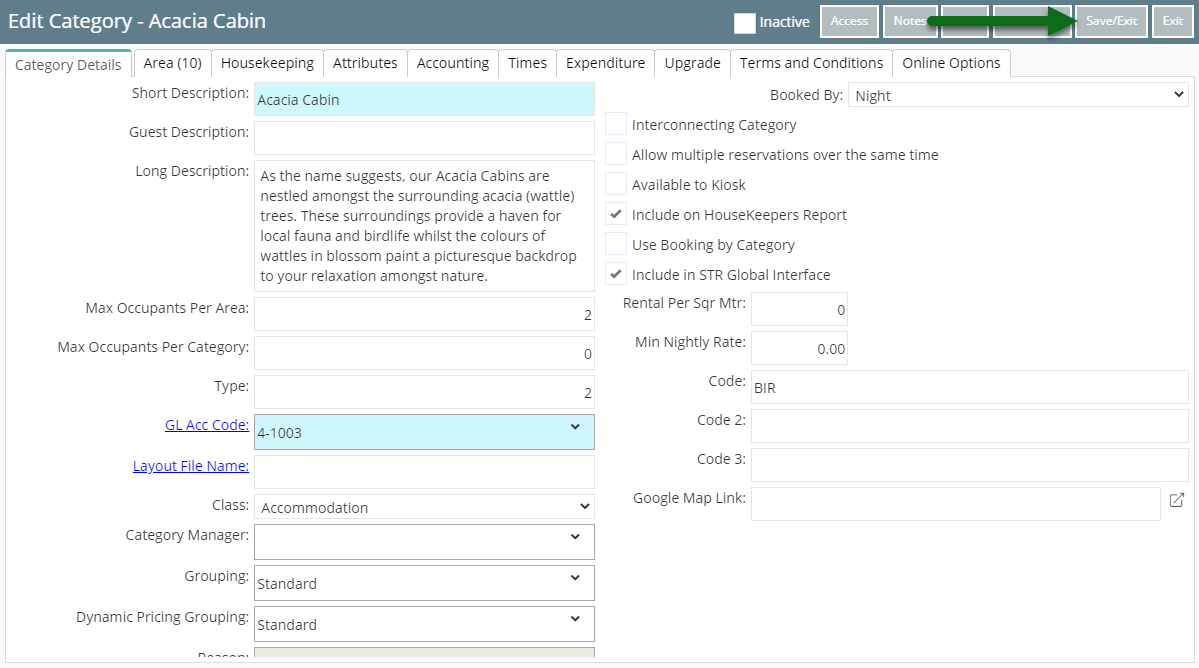Focus the Max Occupants Per Category field

click(424, 353)
